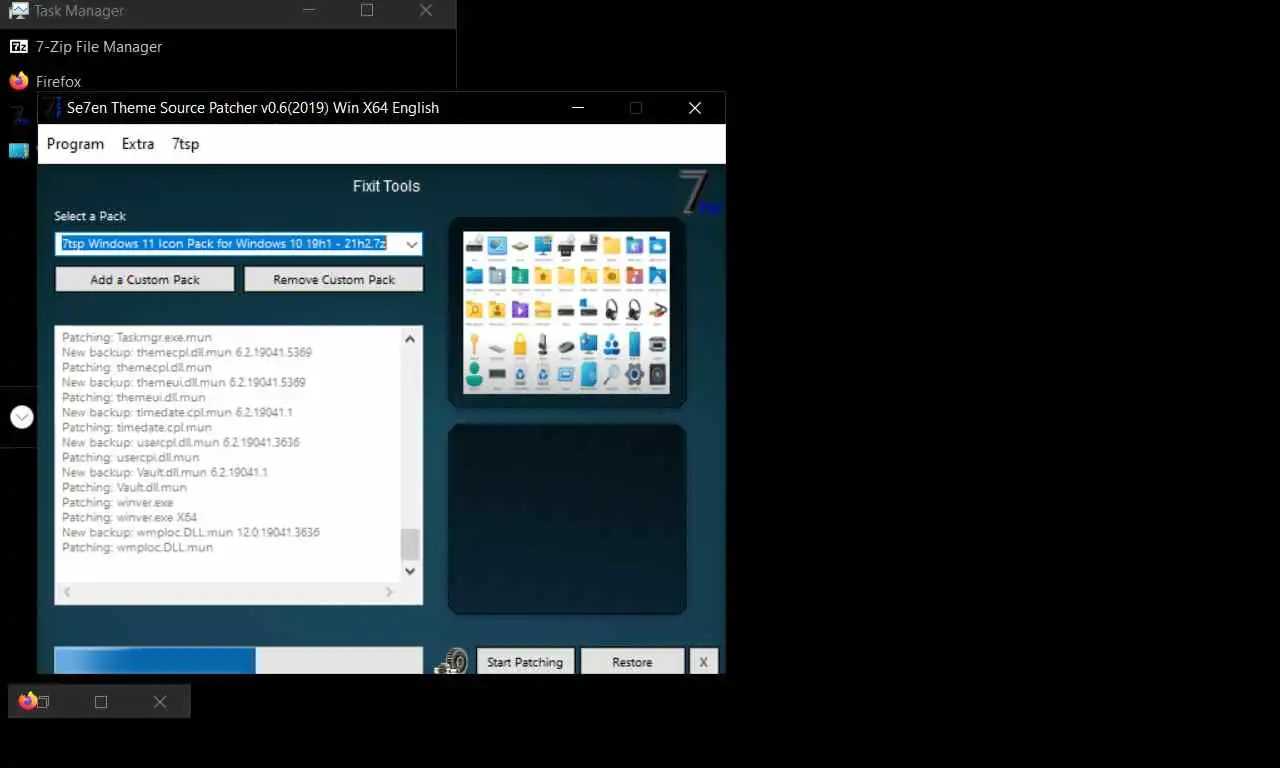
Task: Click Remove Custom Pack button
Action: [334, 280]
